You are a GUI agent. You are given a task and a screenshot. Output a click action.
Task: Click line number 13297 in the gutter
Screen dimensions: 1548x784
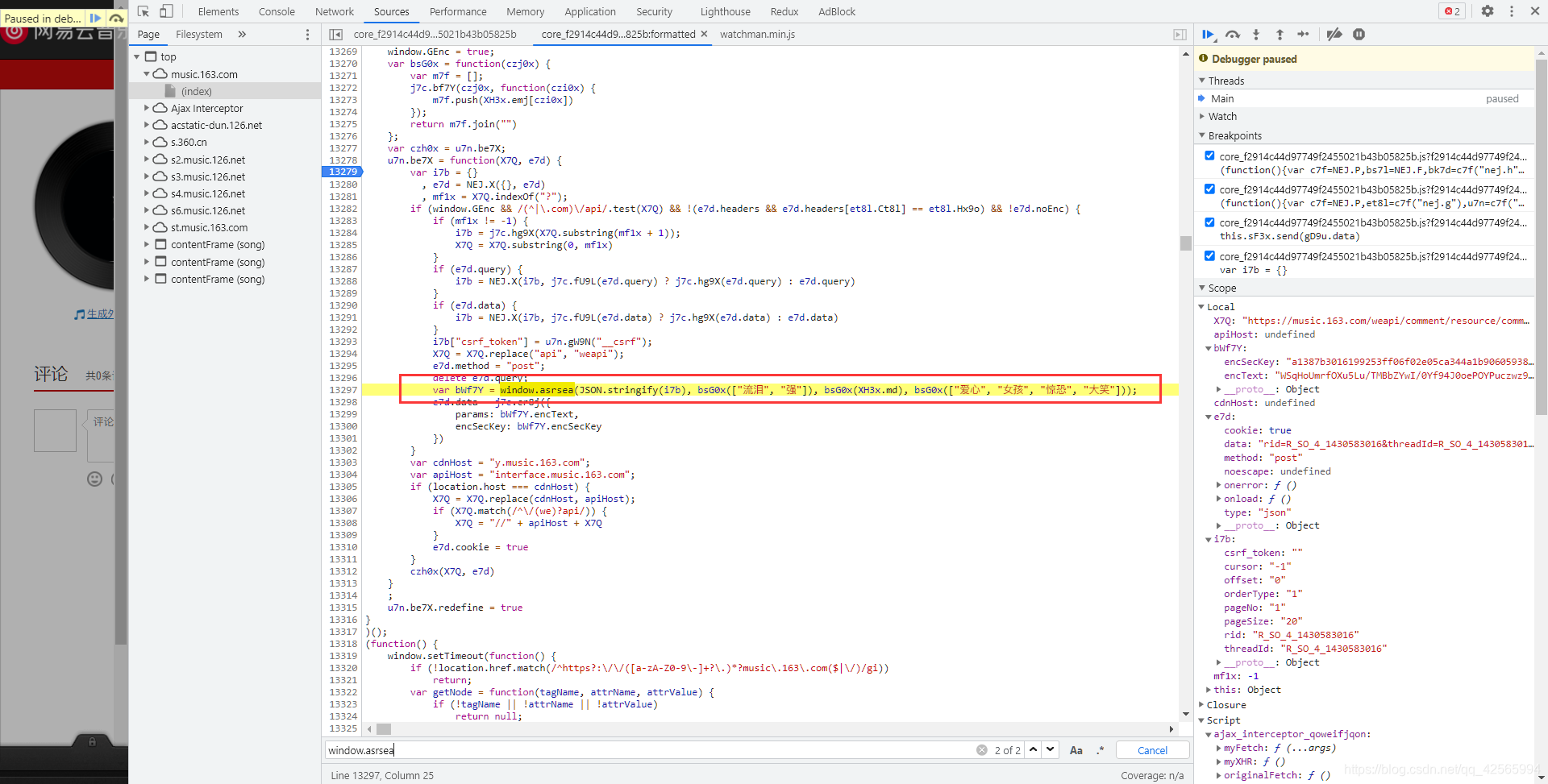click(343, 390)
